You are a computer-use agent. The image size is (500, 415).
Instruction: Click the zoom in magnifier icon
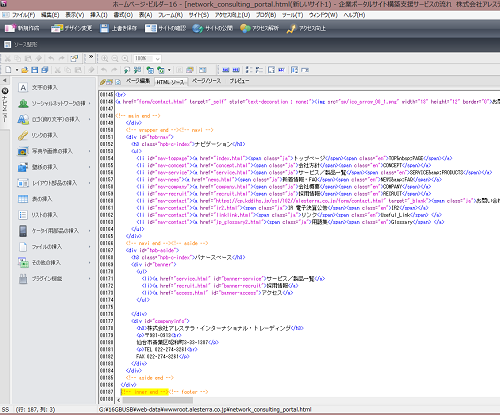[x=105, y=59]
